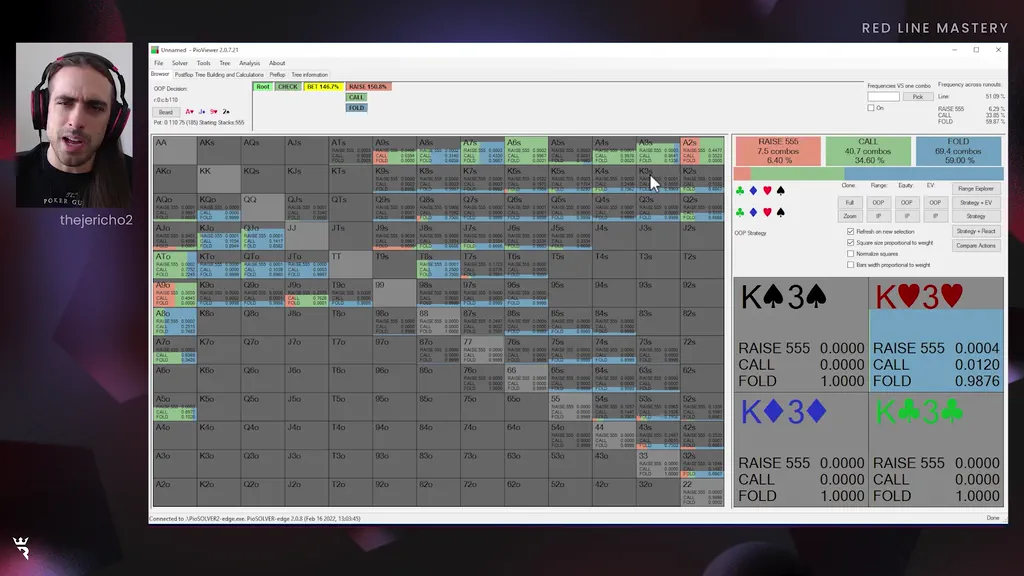This screenshot has height=576, width=1024.
Task: Enable Bars width proportional to weight
Action: (x=850, y=265)
